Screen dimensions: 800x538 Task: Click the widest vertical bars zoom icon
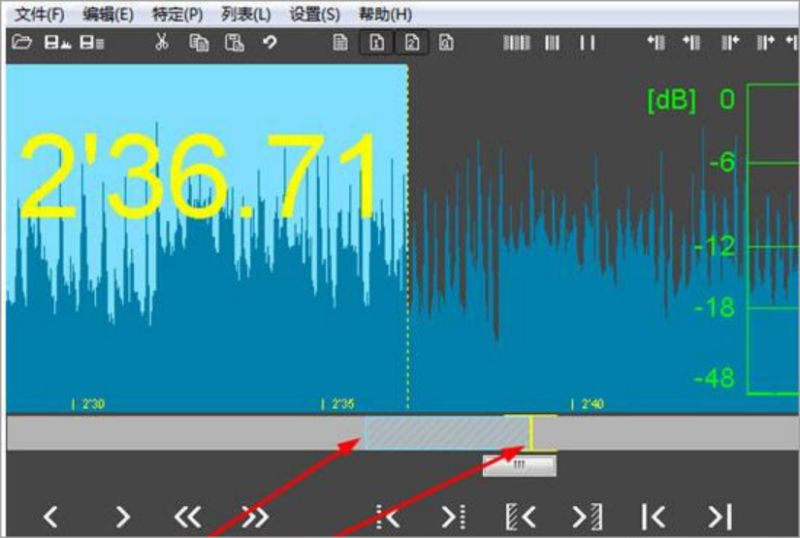coord(517,43)
